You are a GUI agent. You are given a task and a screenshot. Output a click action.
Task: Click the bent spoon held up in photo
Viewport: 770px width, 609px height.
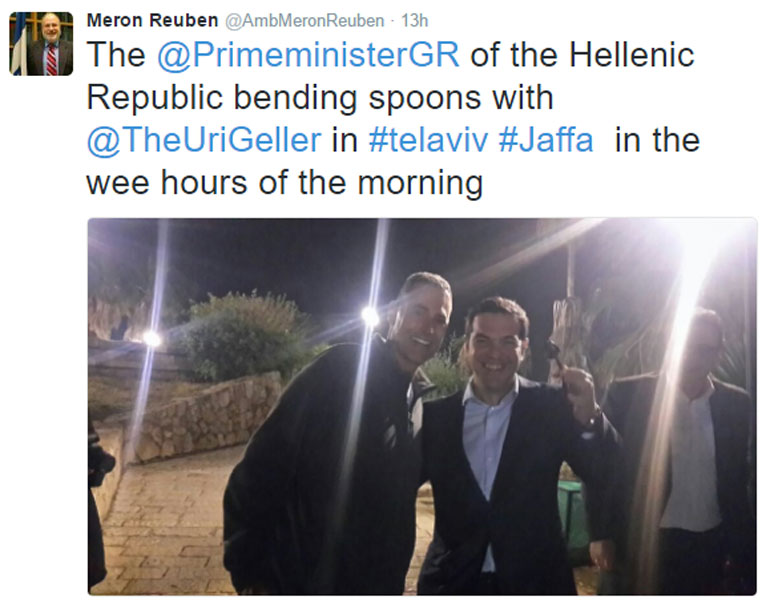click(x=554, y=351)
